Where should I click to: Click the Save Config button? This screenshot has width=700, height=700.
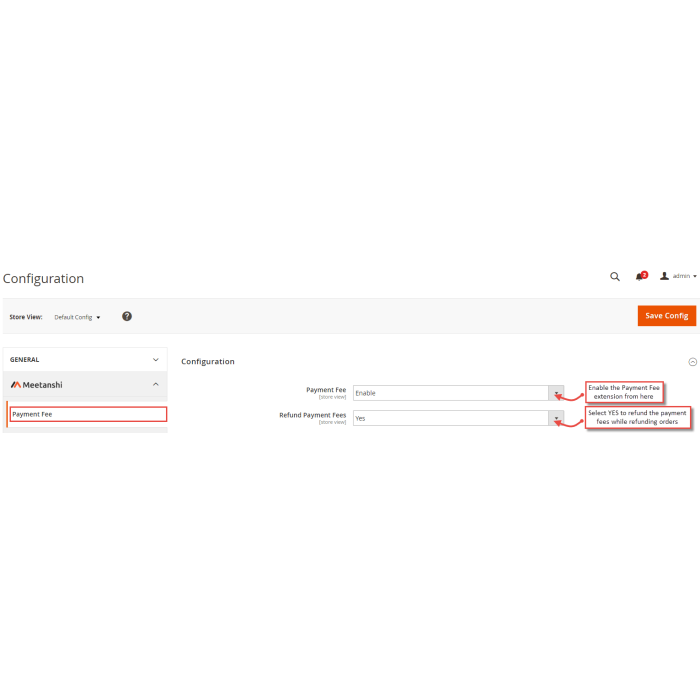click(667, 316)
